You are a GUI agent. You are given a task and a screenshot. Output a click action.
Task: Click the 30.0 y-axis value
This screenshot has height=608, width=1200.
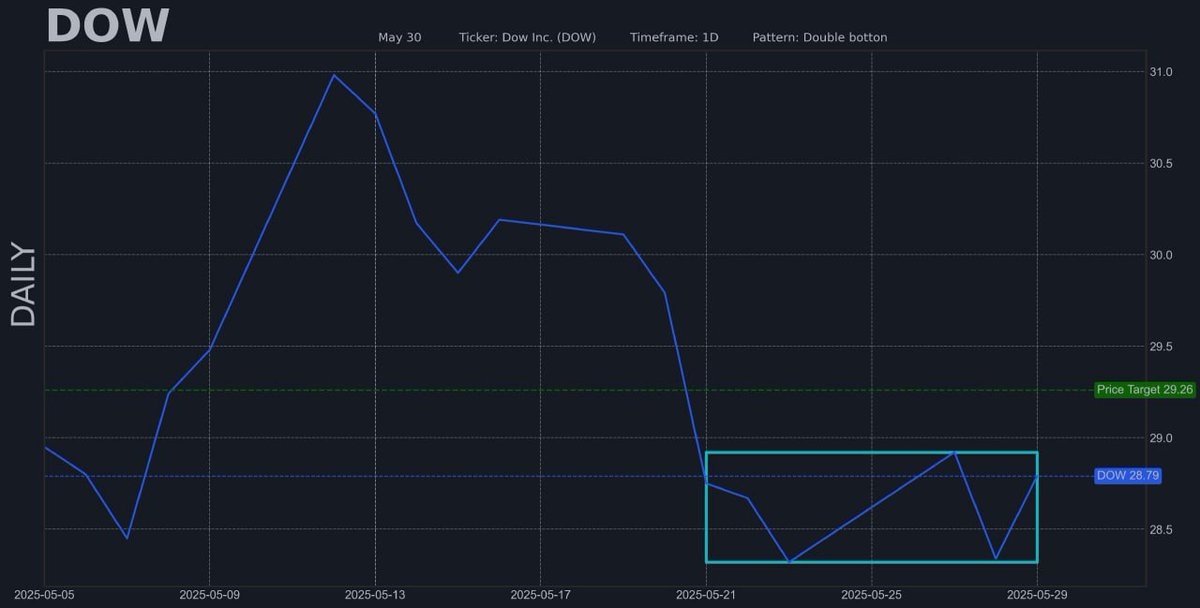(1161, 255)
